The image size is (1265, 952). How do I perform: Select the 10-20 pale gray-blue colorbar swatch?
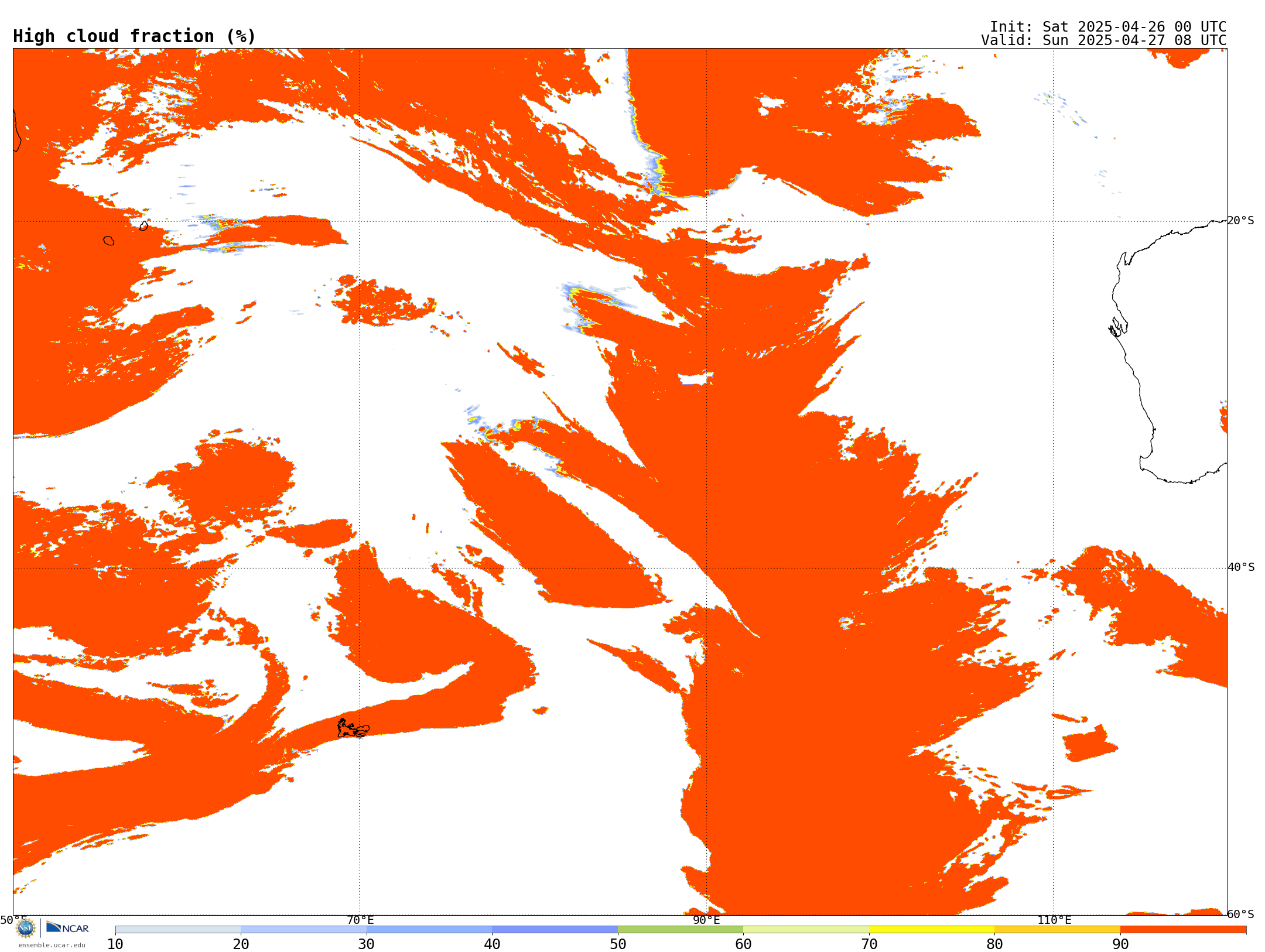[178, 930]
